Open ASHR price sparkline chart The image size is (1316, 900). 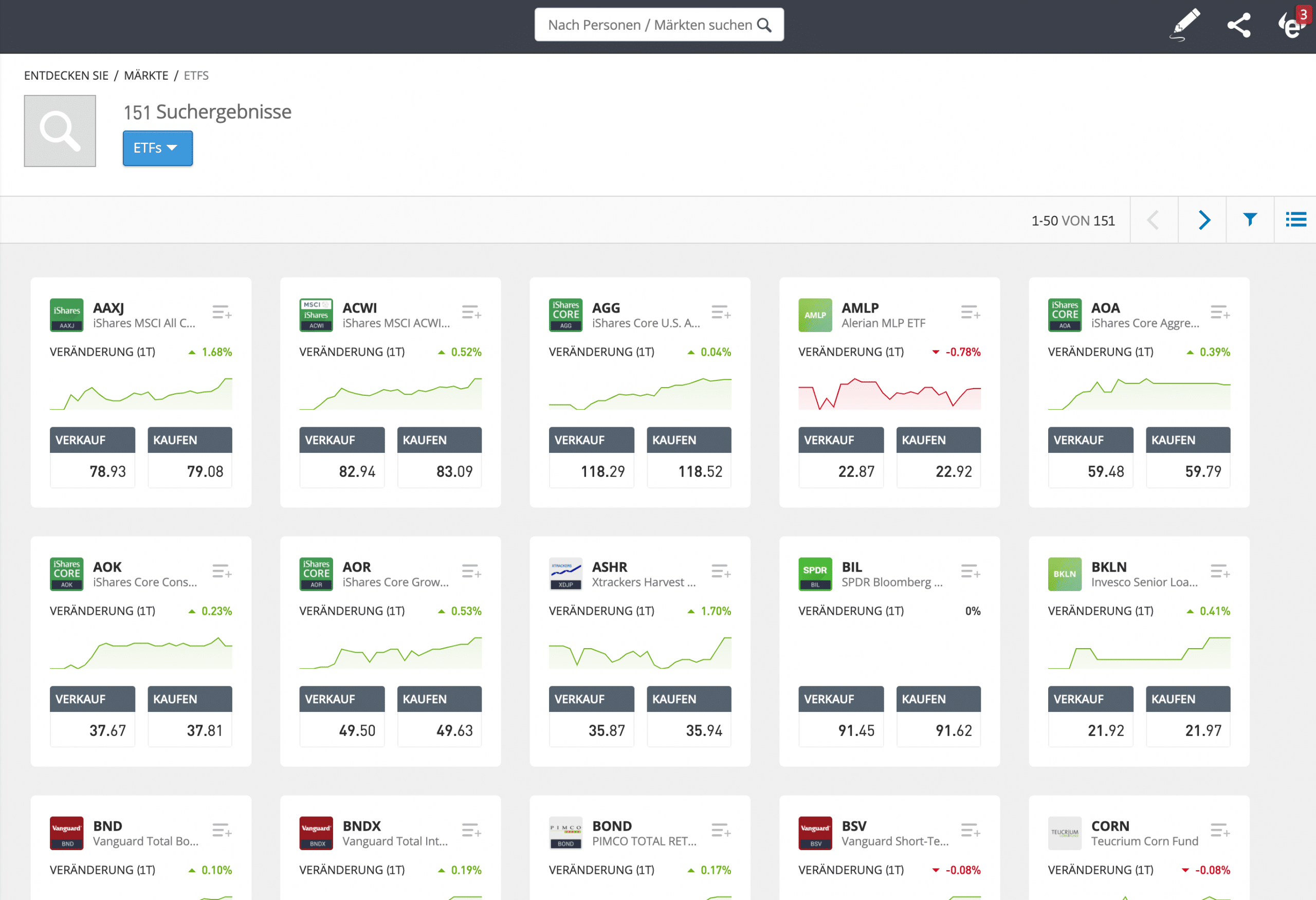click(x=640, y=652)
